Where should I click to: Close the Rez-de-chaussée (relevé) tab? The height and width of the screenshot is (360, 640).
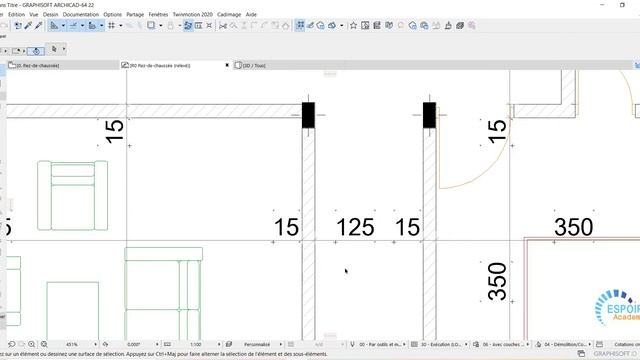point(227,65)
